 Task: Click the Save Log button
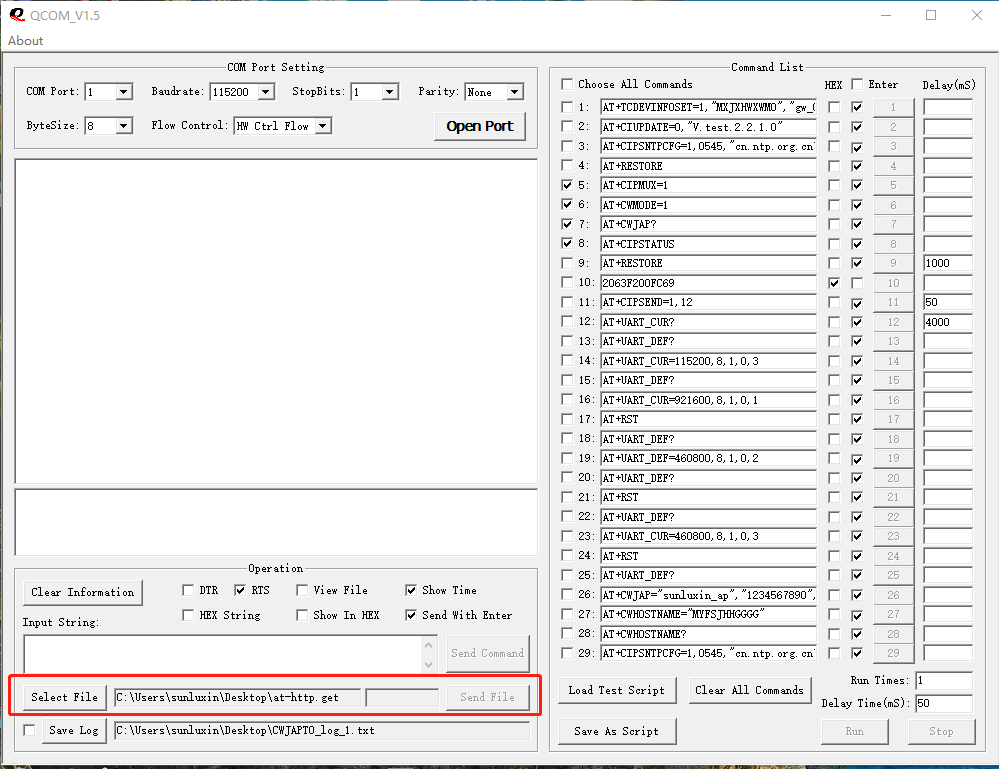(74, 730)
